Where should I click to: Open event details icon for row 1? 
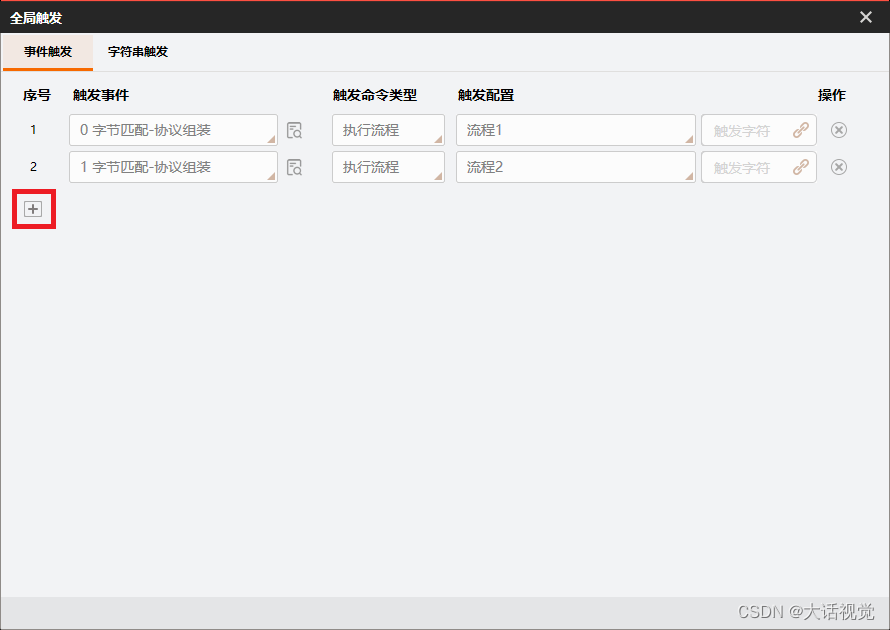click(294, 131)
